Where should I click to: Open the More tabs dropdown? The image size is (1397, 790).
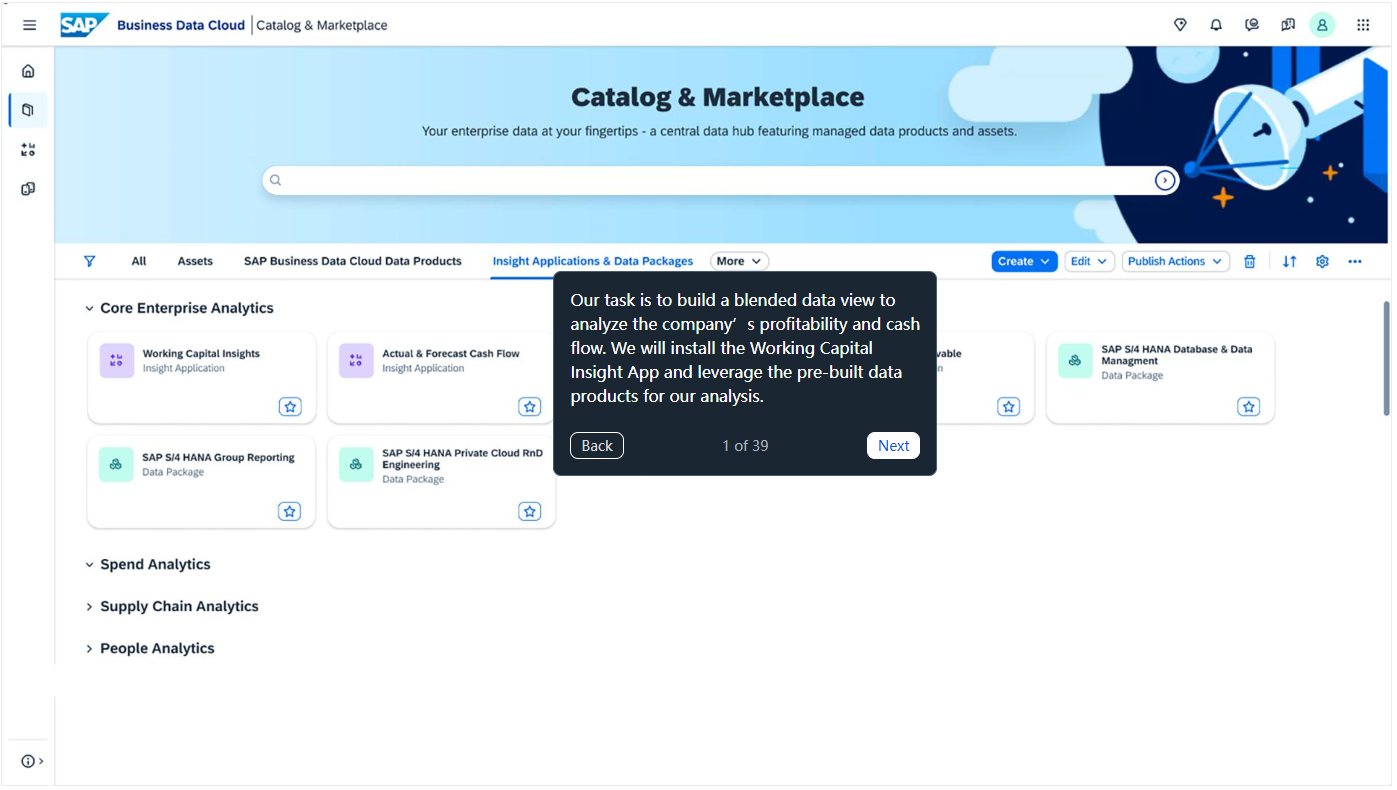[x=740, y=261]
